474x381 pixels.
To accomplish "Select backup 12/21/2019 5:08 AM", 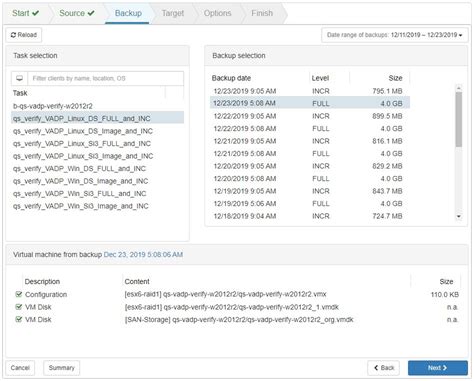I will point(310,153).
